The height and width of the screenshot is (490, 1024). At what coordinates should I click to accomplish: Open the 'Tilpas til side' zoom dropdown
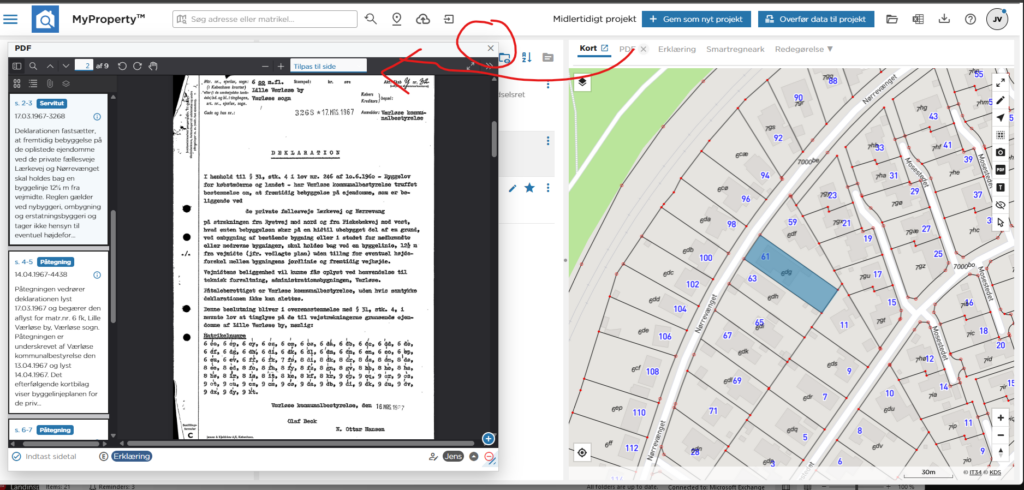(328, 66)
